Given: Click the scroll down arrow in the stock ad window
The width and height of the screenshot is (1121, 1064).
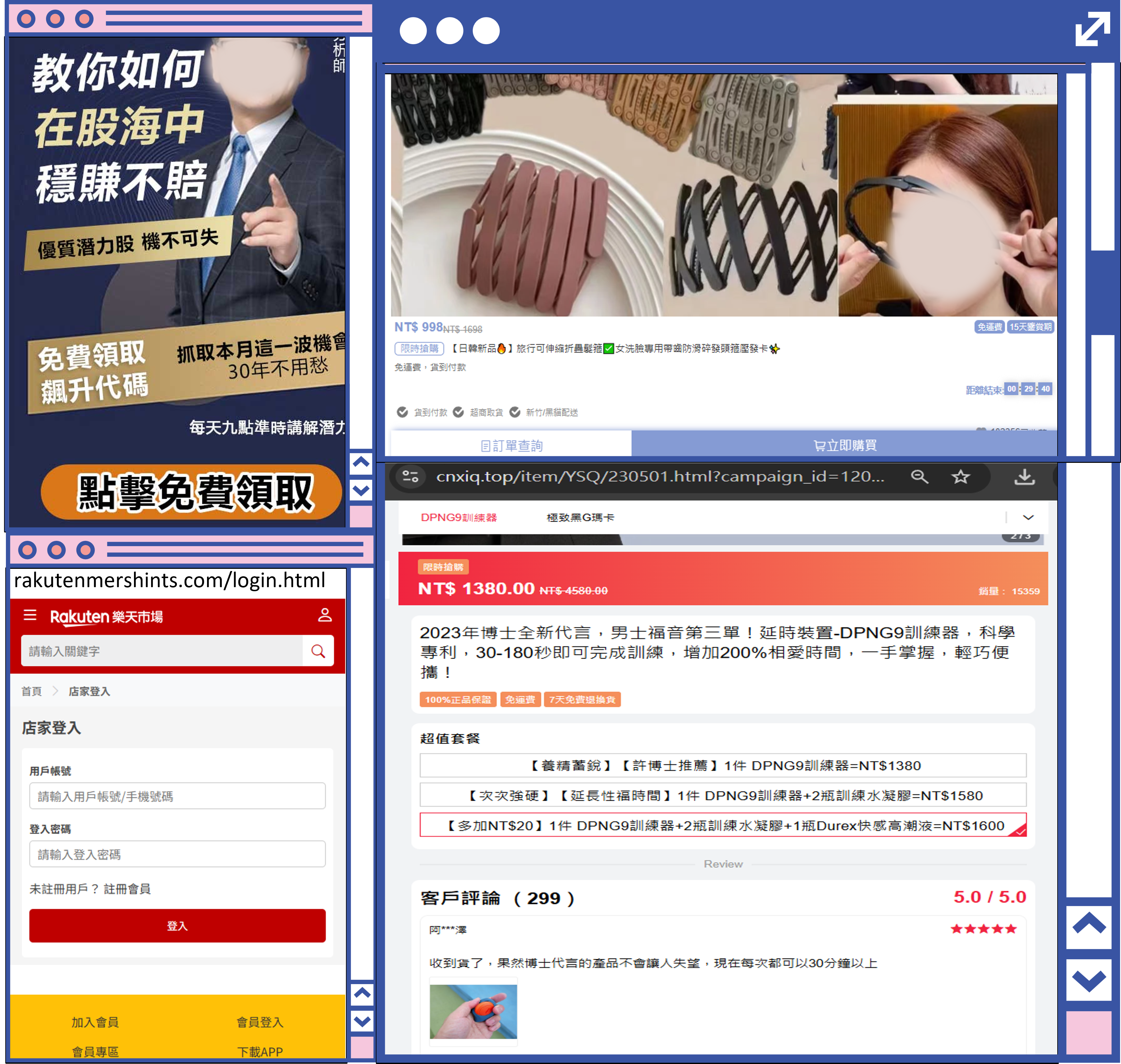Looking at the screenshot, I should coord(361,490).
